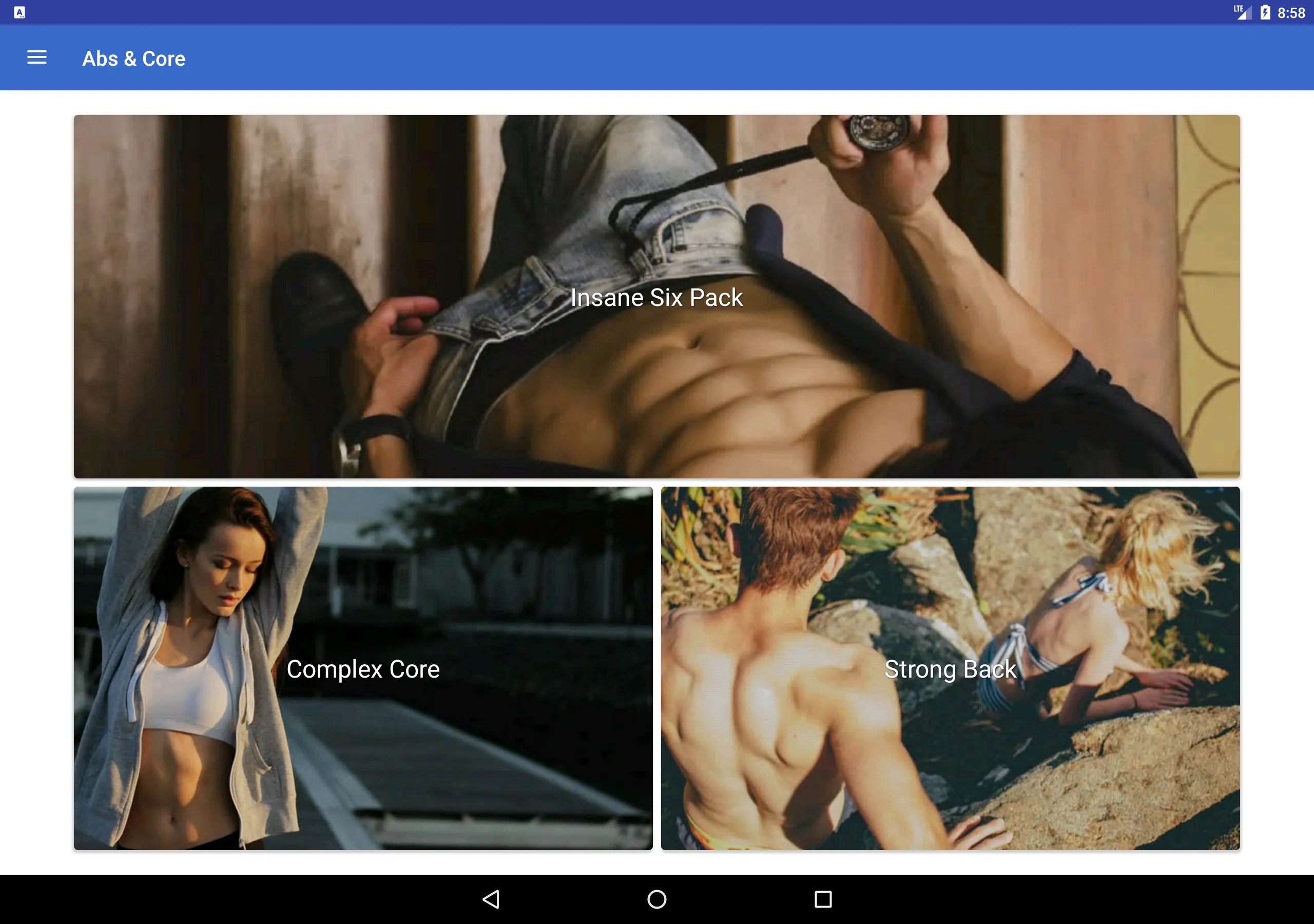Tap the Android back button

[x=491, y=899]
